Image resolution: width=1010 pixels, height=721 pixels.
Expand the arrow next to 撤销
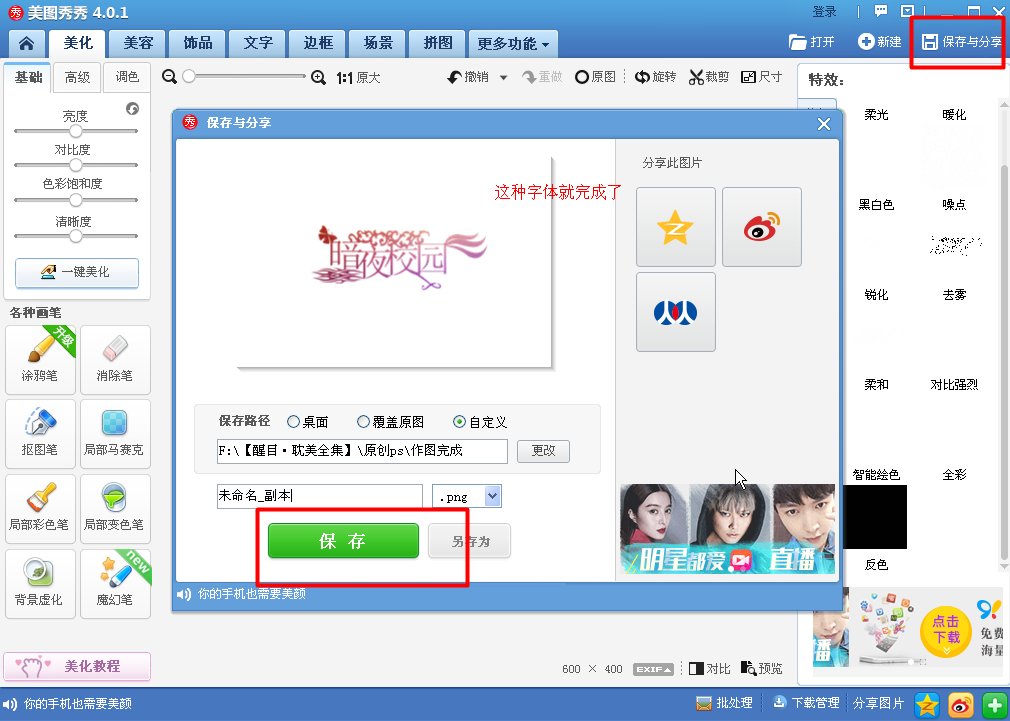[503, 78]
